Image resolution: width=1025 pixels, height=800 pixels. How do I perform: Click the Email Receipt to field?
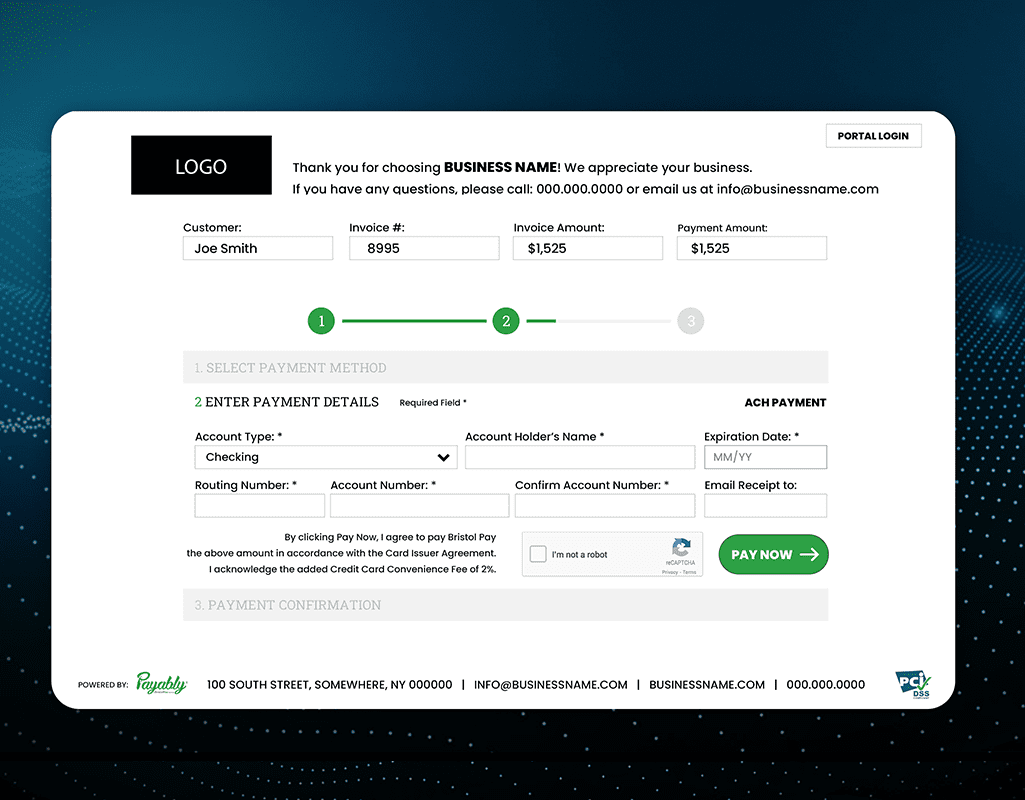765,506
